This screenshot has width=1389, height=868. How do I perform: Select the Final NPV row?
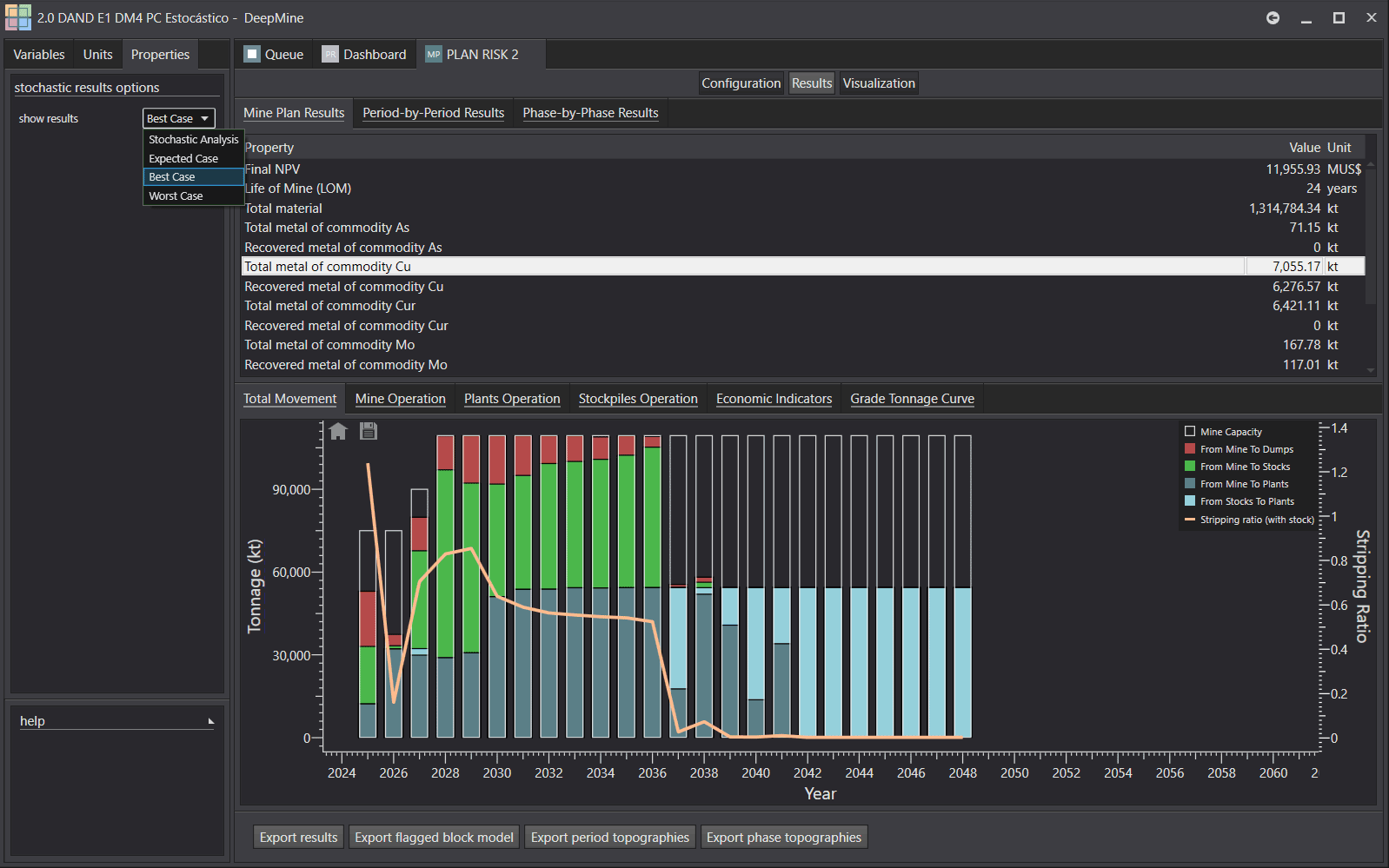coord(803,169)
